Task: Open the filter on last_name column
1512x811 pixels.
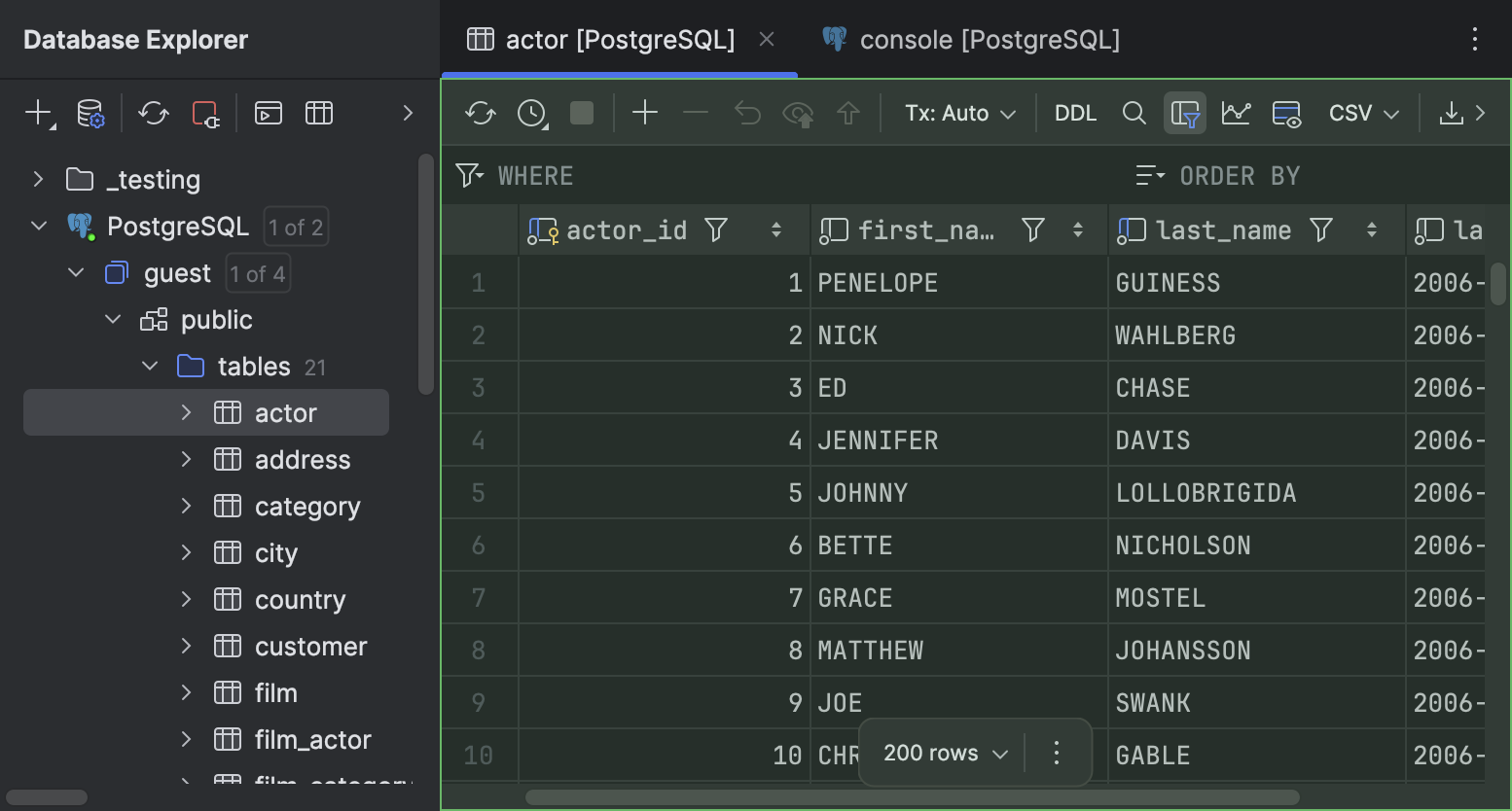Action: (1321, 229)
